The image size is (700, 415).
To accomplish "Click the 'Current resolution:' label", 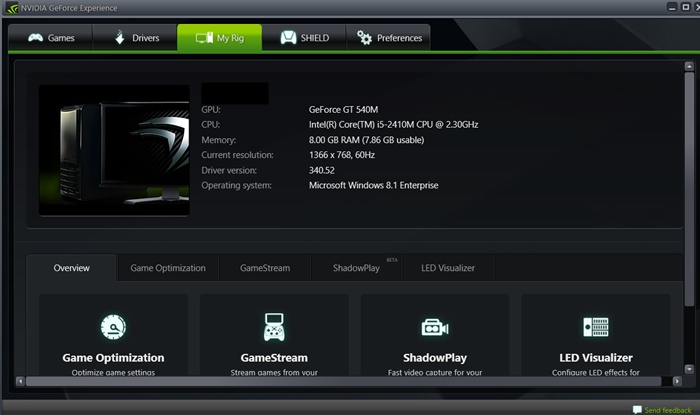I will coord(237,155).
